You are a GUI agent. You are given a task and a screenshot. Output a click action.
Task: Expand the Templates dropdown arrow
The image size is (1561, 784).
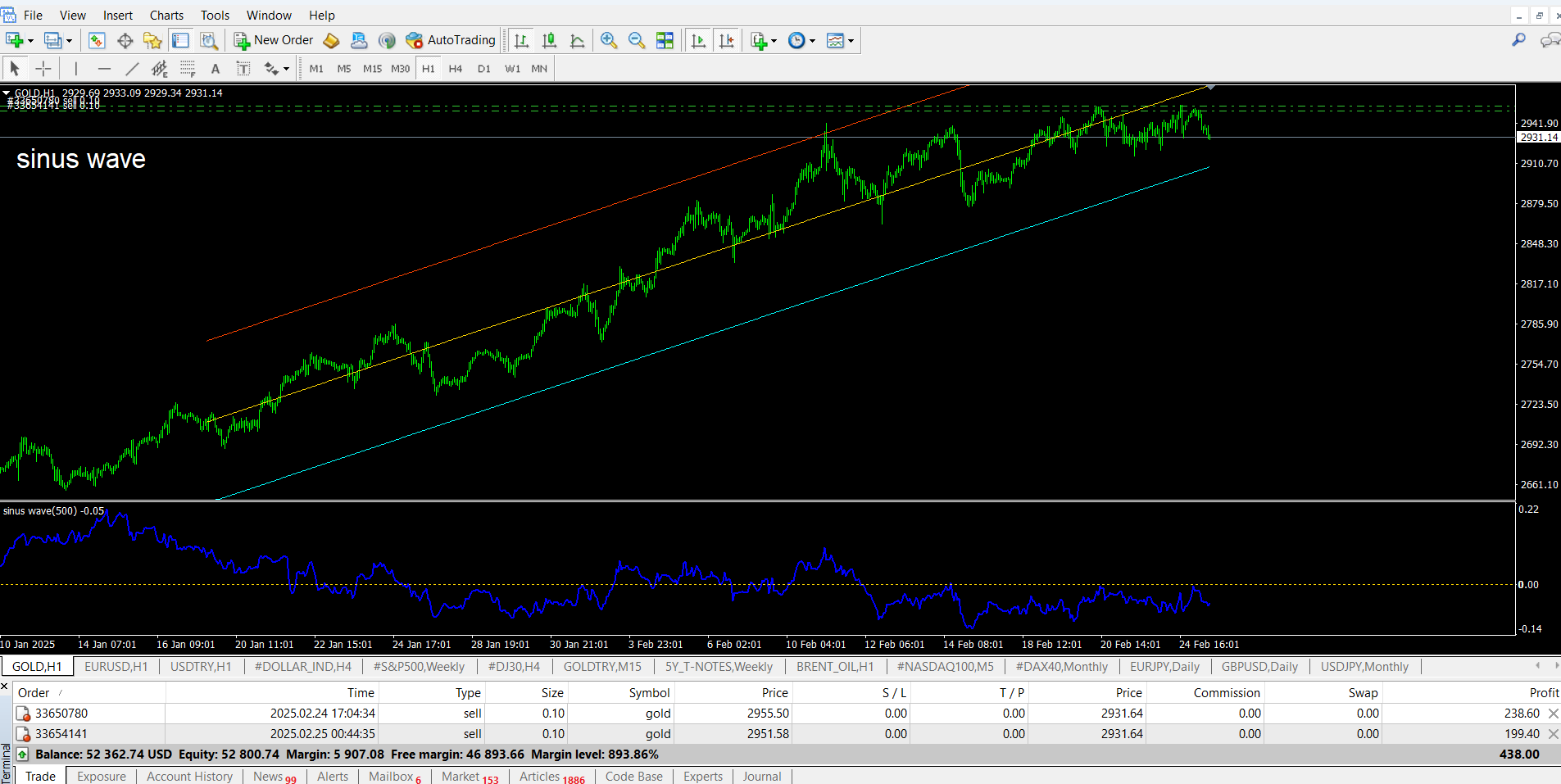coord(851,41)
